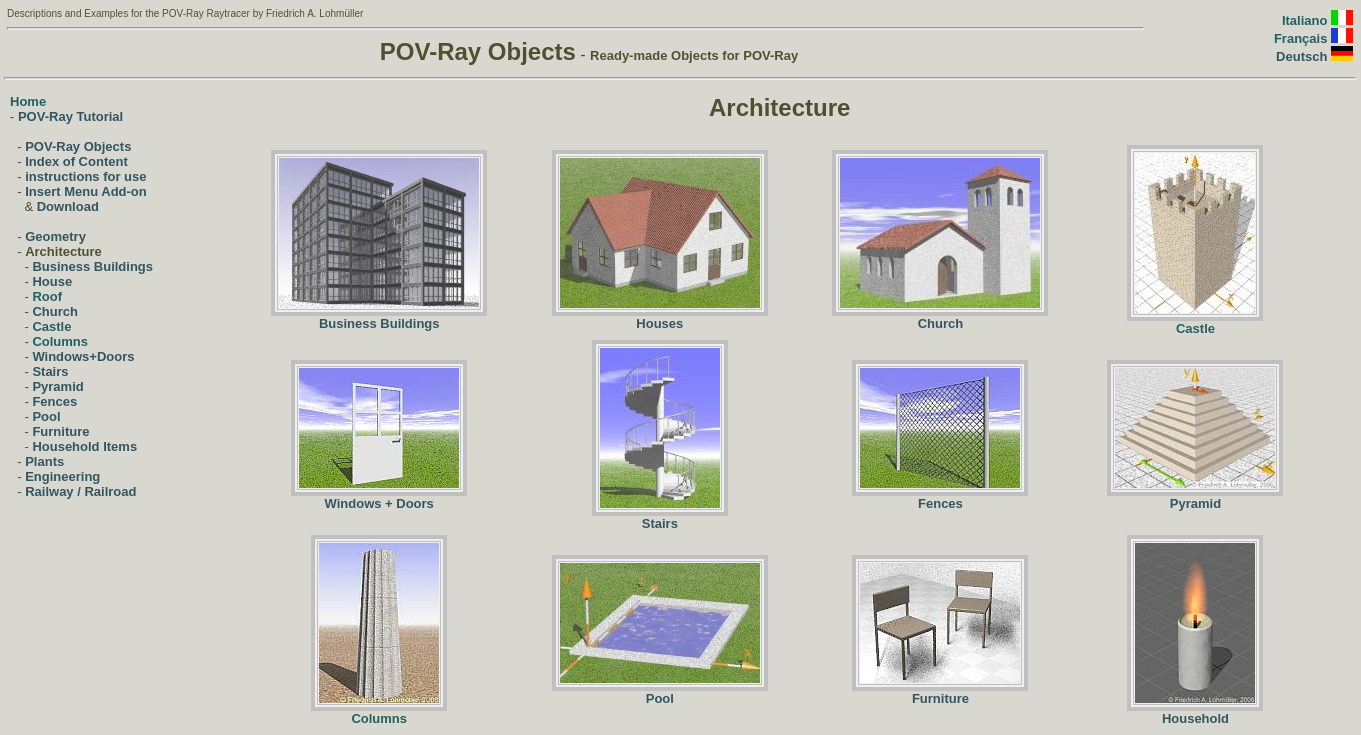Click the swimming Pool thumbnail

[659, 623]
